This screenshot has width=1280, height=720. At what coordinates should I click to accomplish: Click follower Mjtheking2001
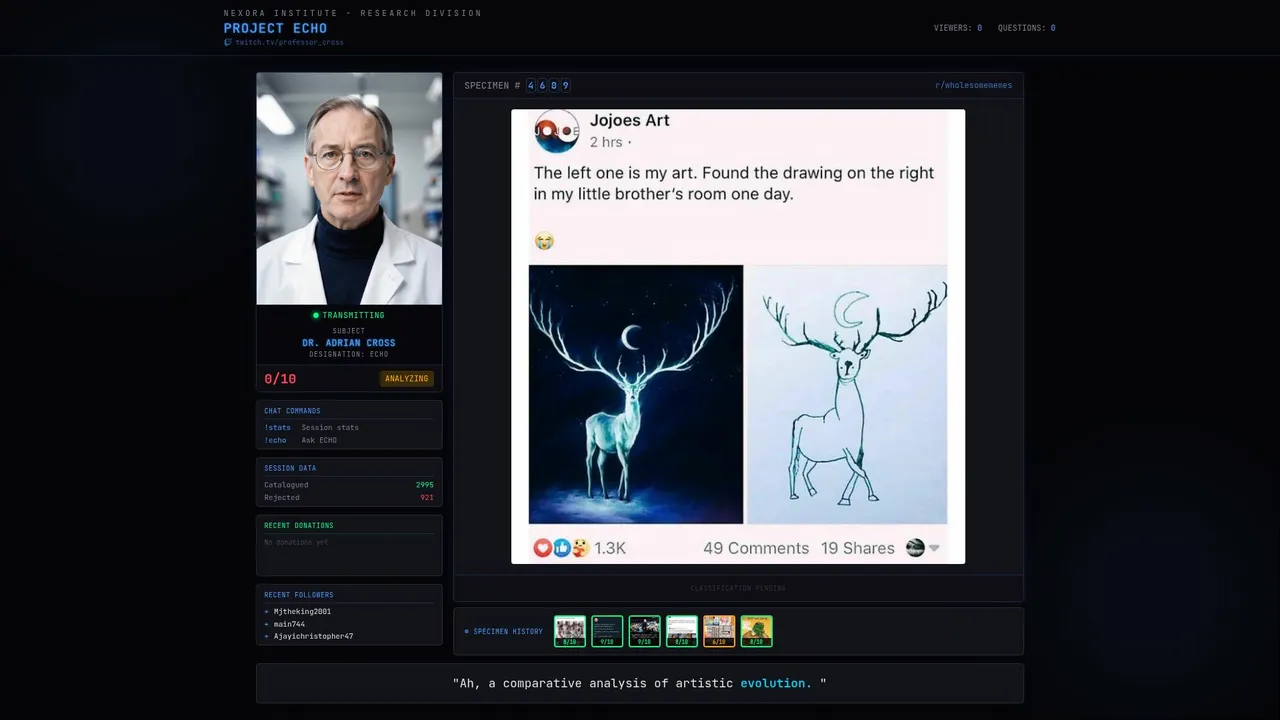click(302, 611)
